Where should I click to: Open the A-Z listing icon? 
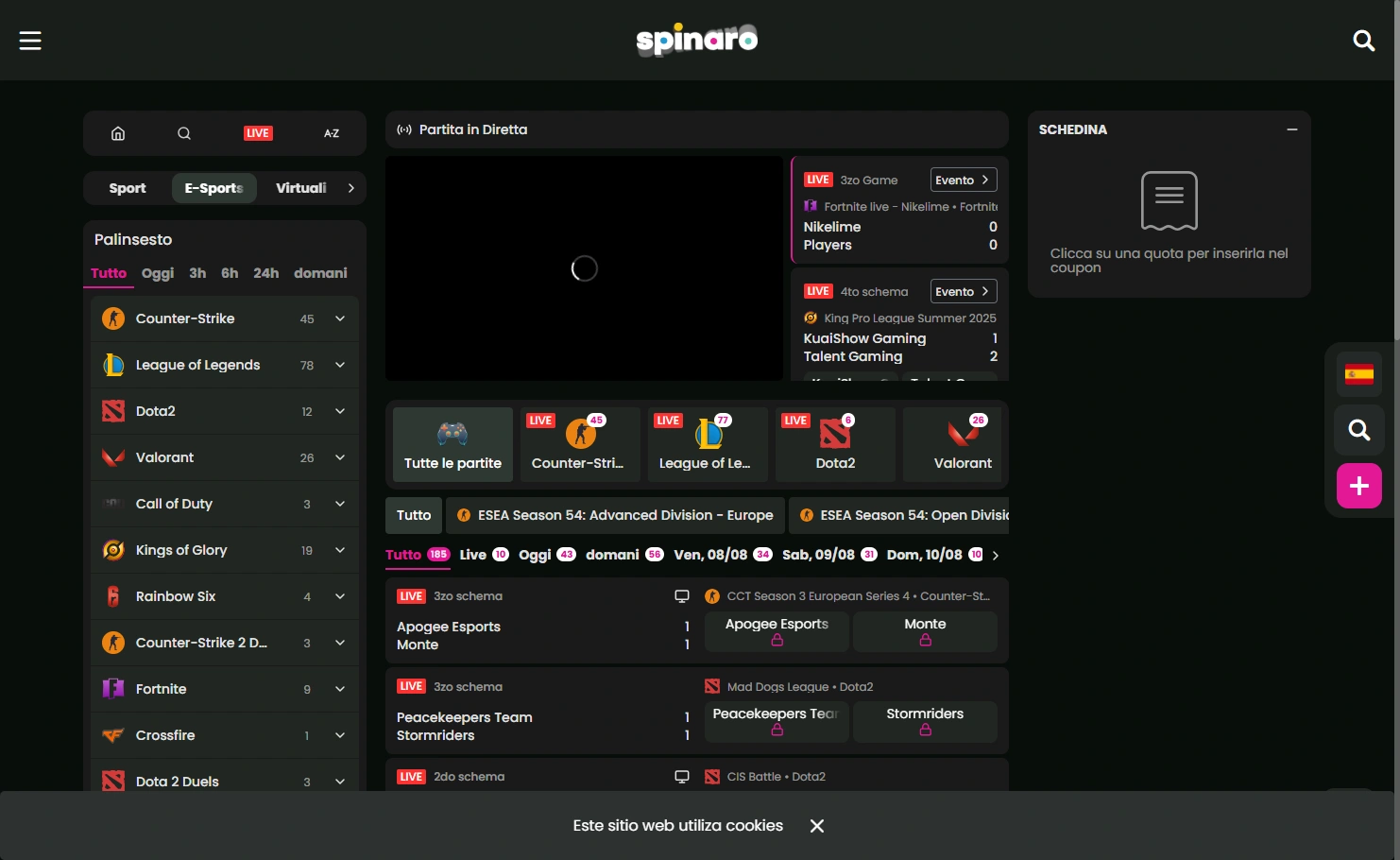[332, 133]
